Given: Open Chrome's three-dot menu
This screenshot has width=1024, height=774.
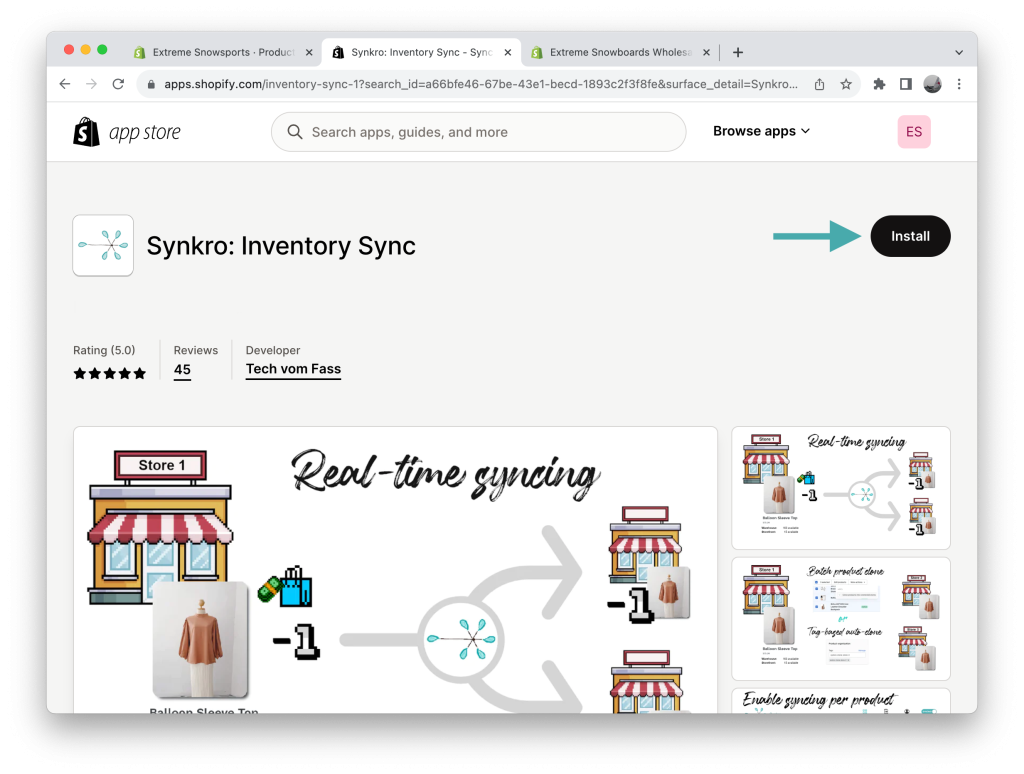Looking at the screenshot, I should pos(959,84).
